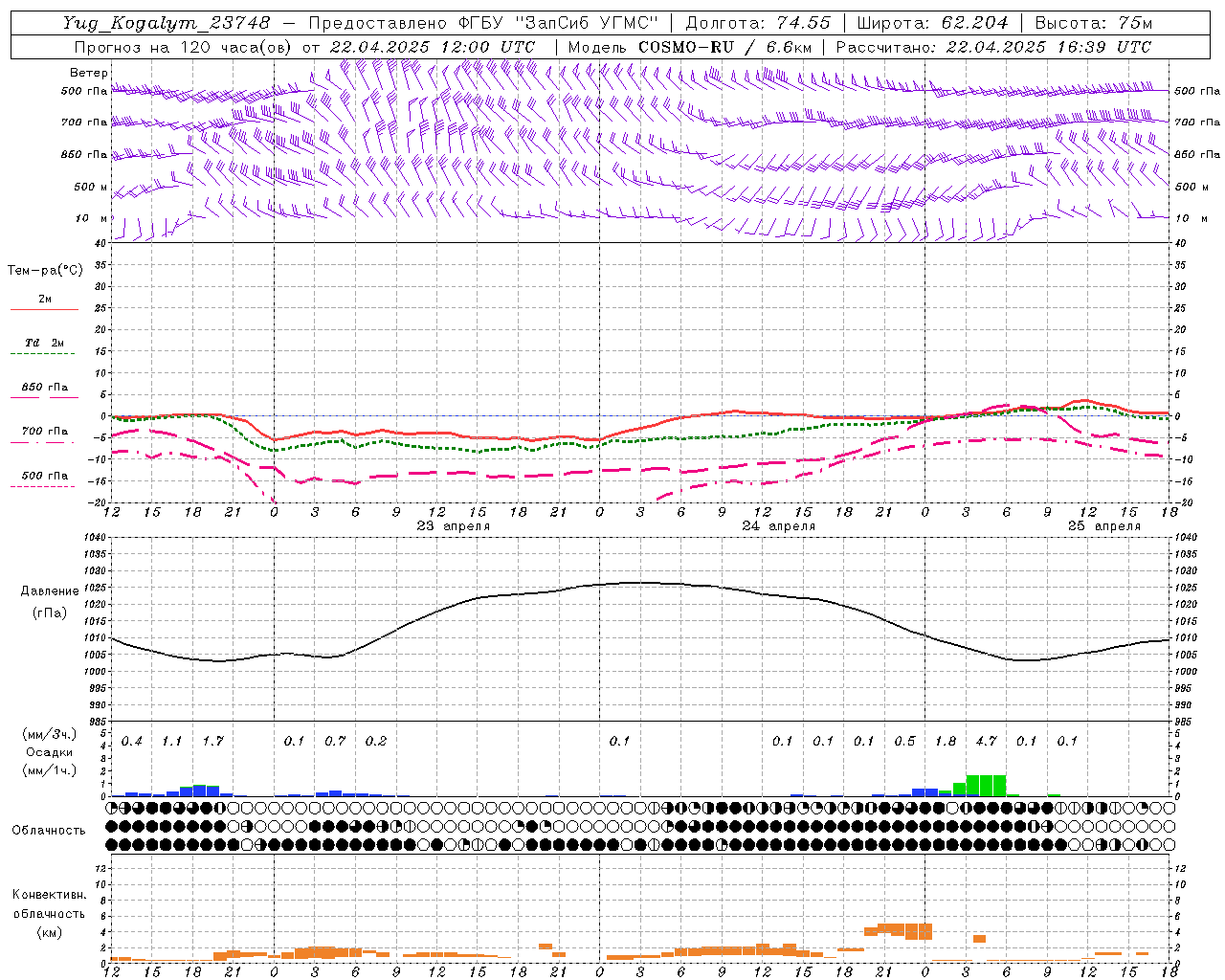Screen dimensions: 1225x980
Task: Click the model label COSMO-RU / 6.6км
Action: click(x=724, y=47)
